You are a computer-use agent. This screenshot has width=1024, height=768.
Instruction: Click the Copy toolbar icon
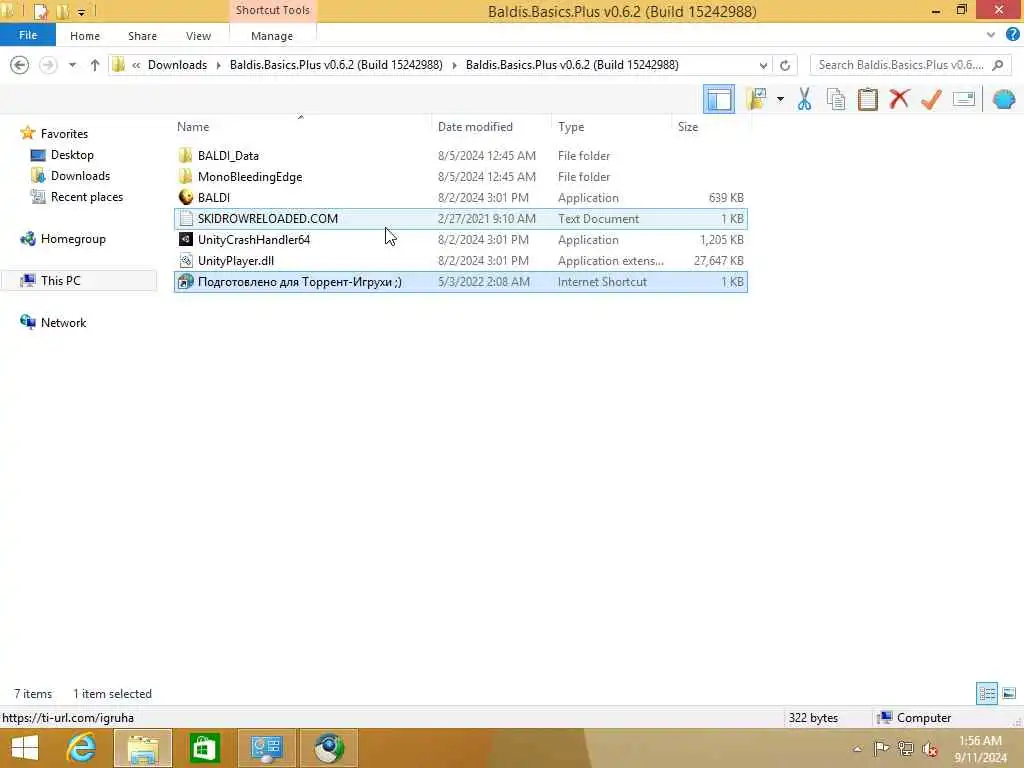point(836,99)
